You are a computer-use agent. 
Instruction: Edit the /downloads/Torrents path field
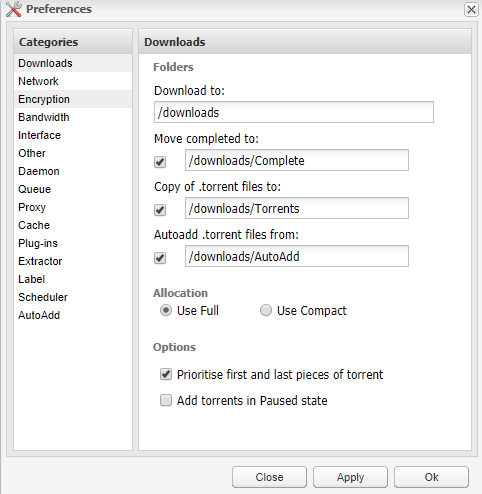point(297,208)
